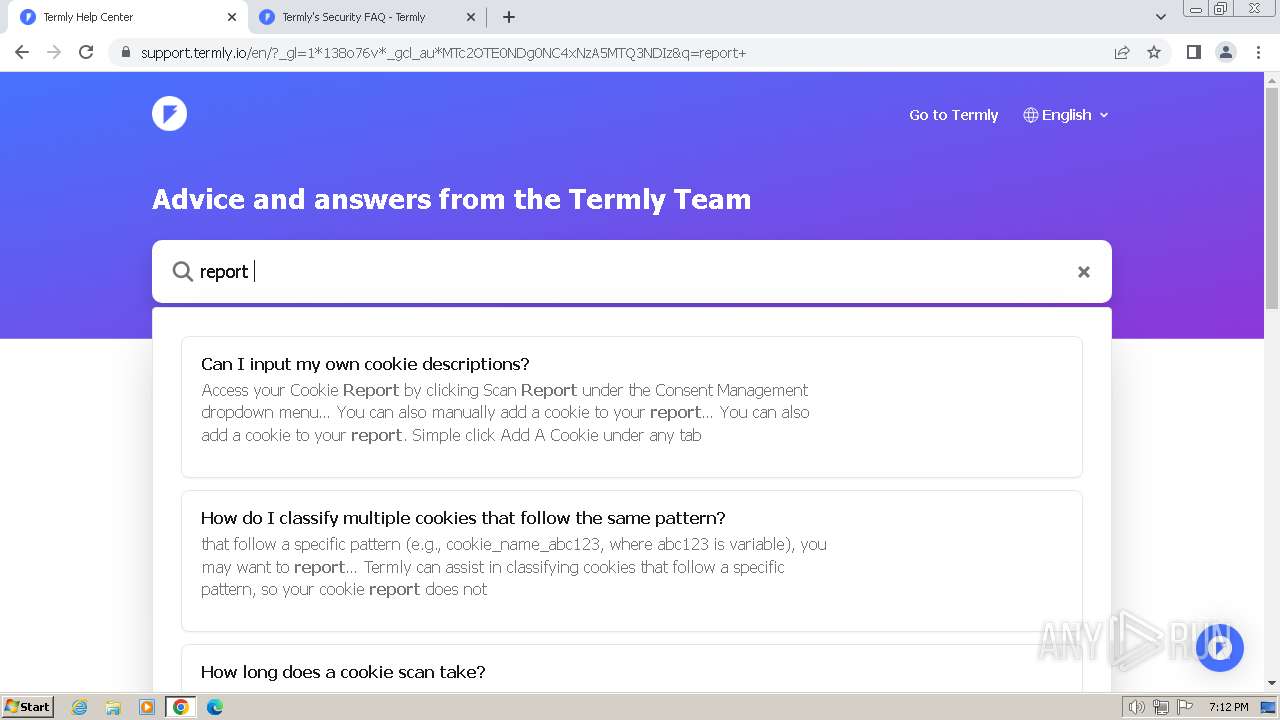Screen dimensions: 1280x720
Task: Click the globe language icon
Action: (x=1031, y=115)
